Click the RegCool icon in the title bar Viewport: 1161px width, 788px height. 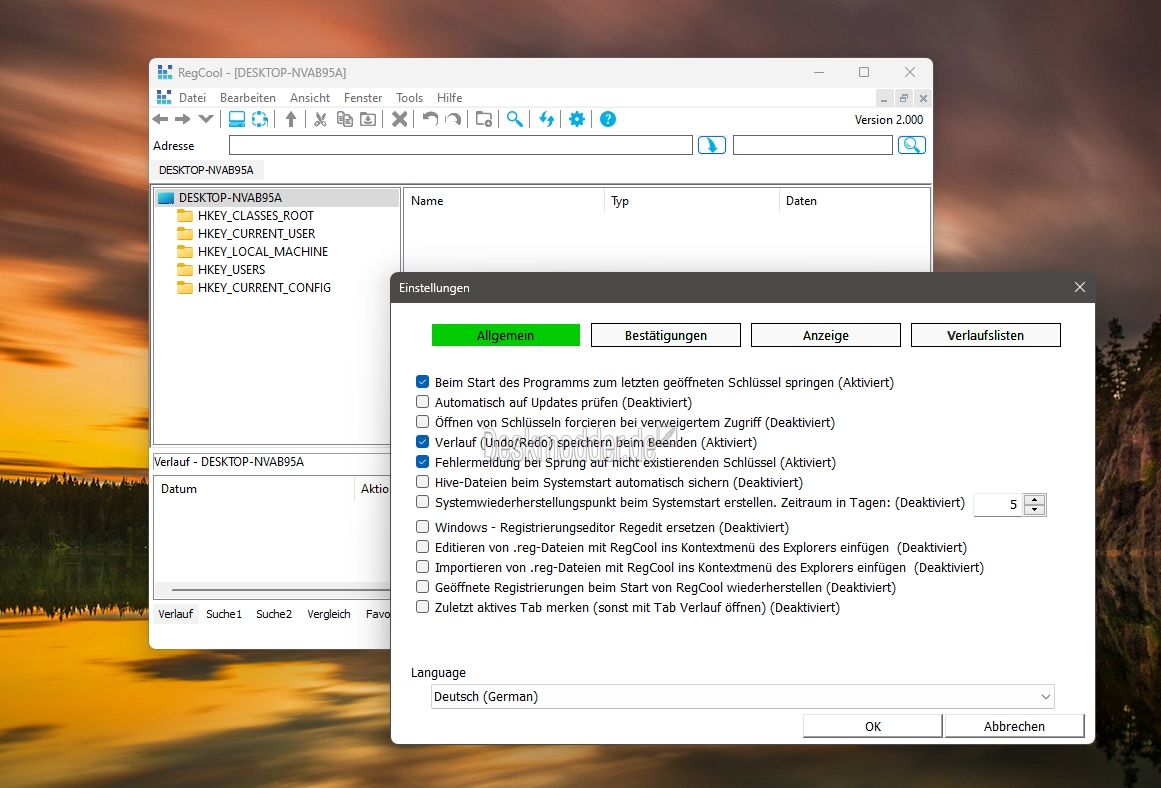tap(164, 72)
